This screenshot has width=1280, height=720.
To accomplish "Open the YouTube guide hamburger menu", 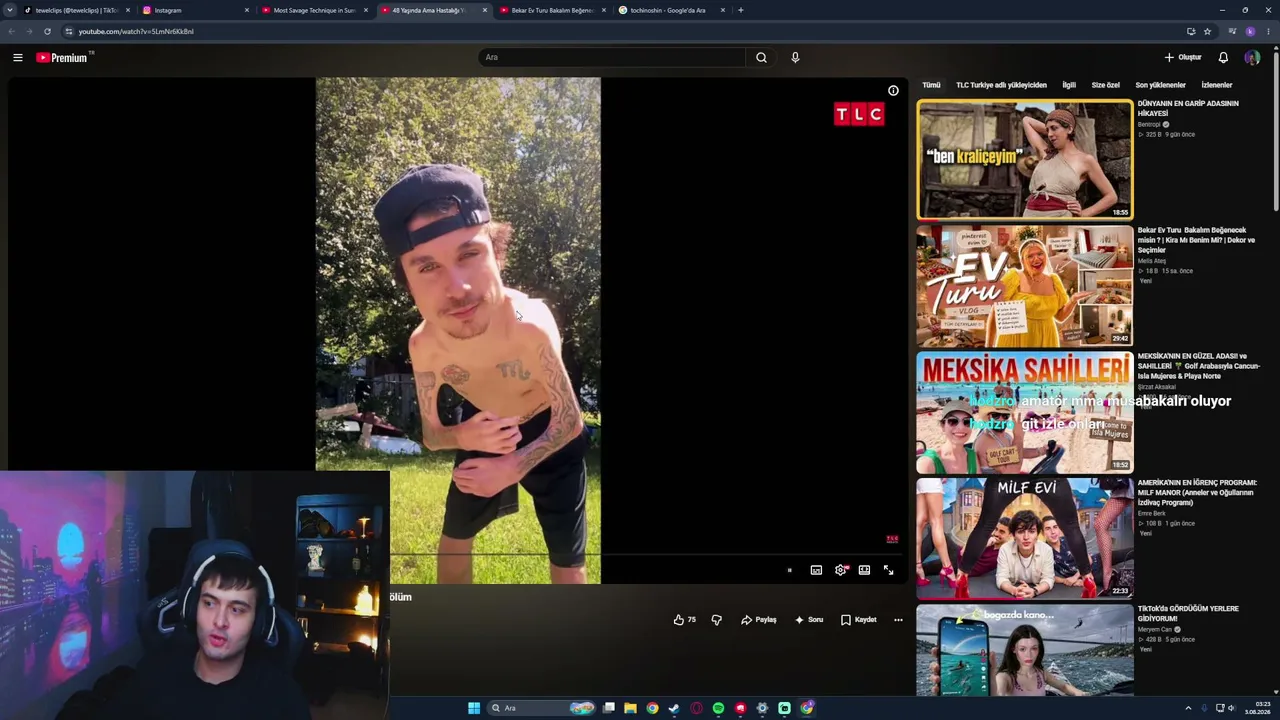I will click(x=17, y=58).
